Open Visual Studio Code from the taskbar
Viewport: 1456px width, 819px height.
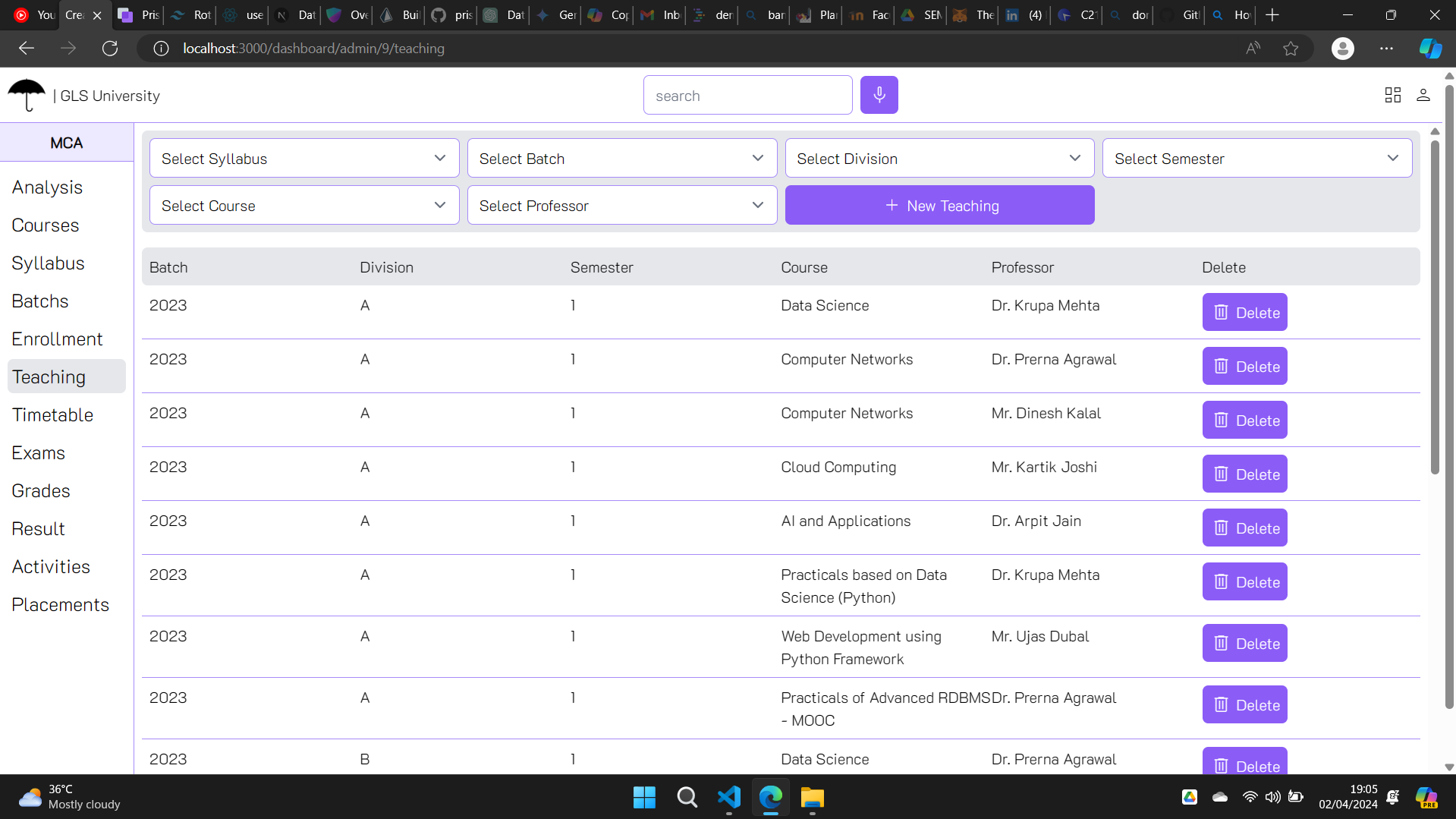click(728, 797)
